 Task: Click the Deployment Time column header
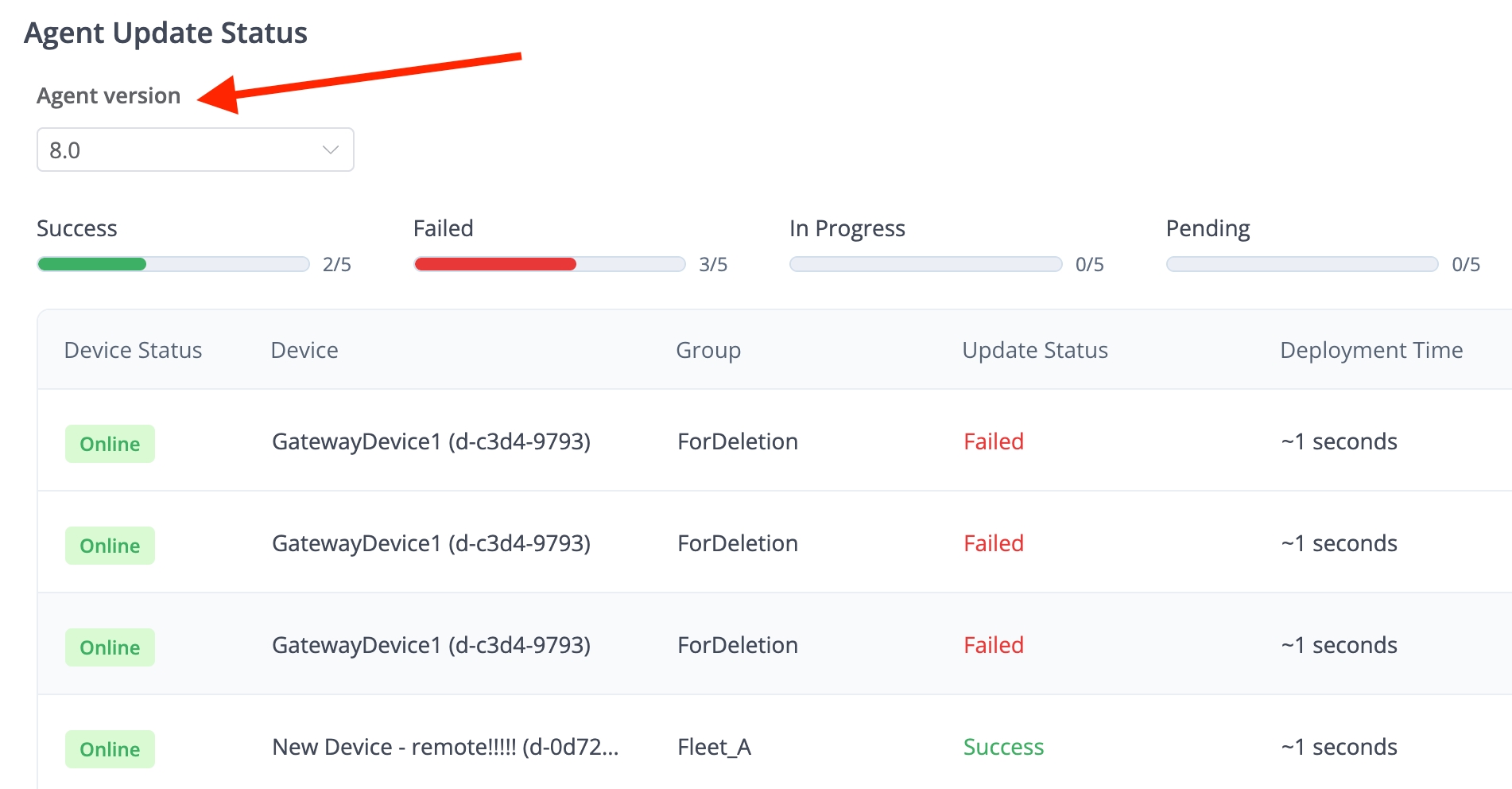tap(1371, 350)
